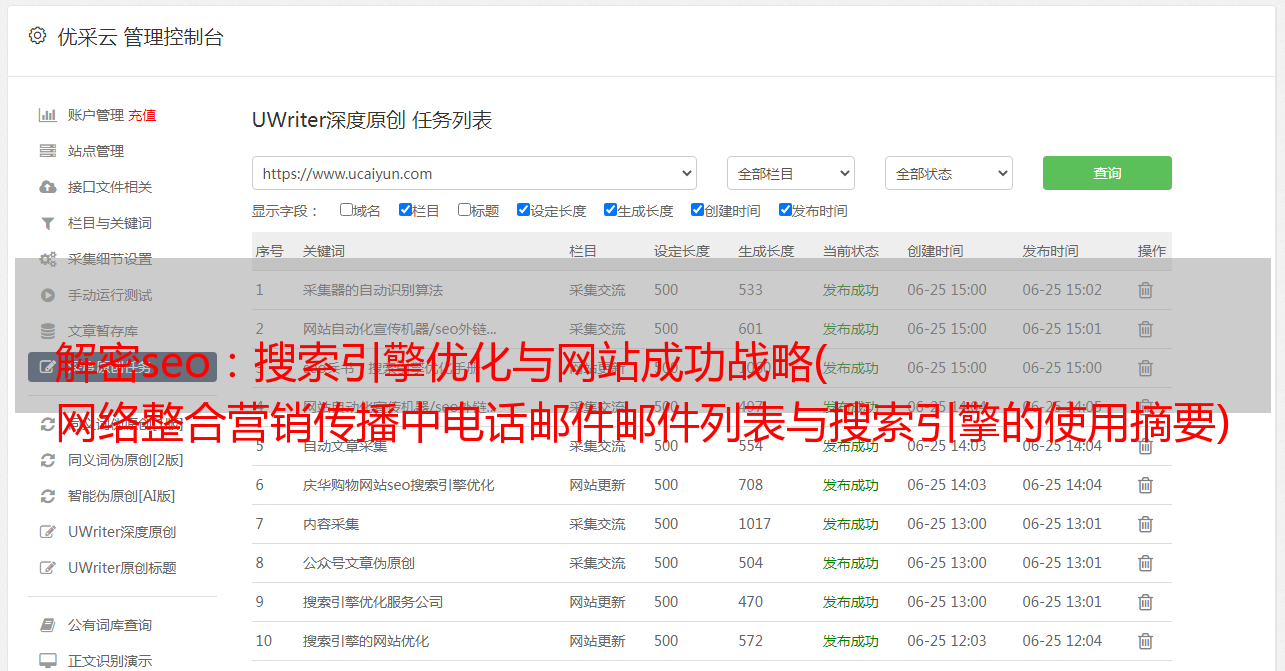
Task: Open 公有词库查询 in the sidebar
Action: (110, 625)
